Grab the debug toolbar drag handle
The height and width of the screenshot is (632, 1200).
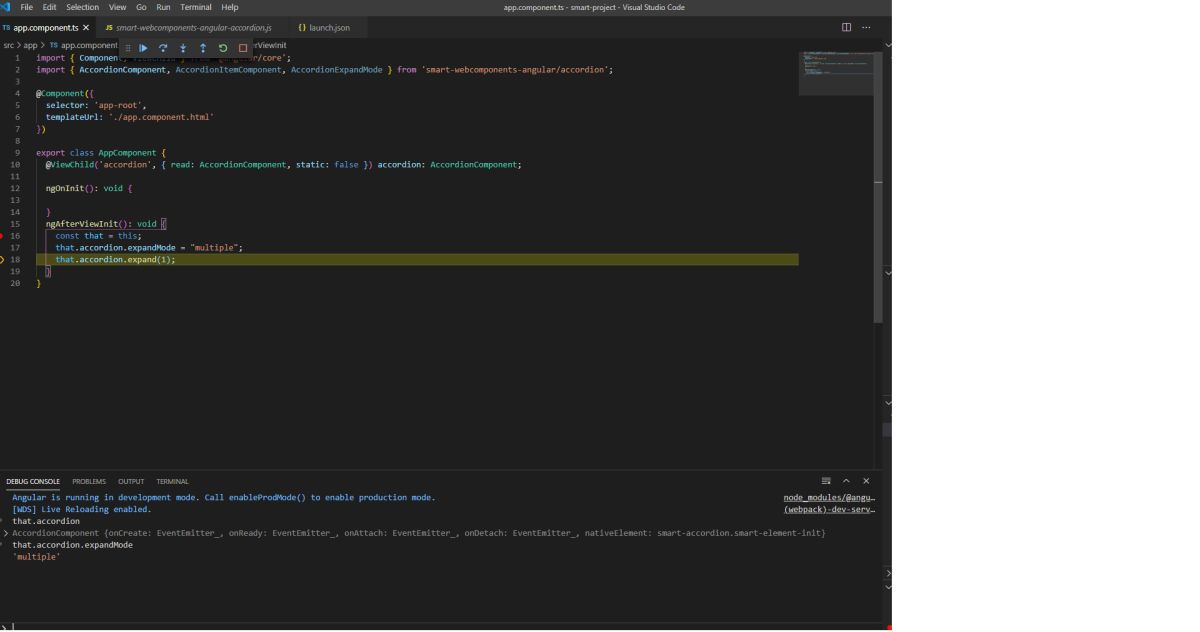(128, 48)
